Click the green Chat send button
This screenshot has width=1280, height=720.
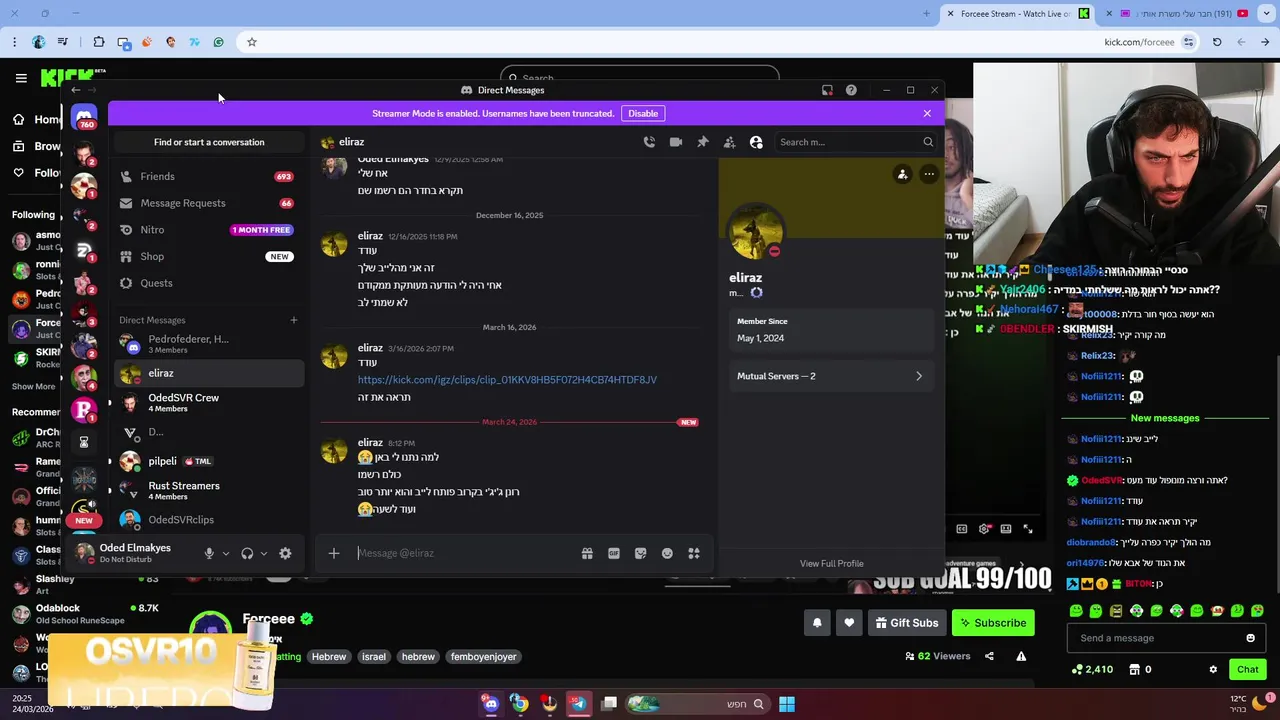(x=1248, y=670)
